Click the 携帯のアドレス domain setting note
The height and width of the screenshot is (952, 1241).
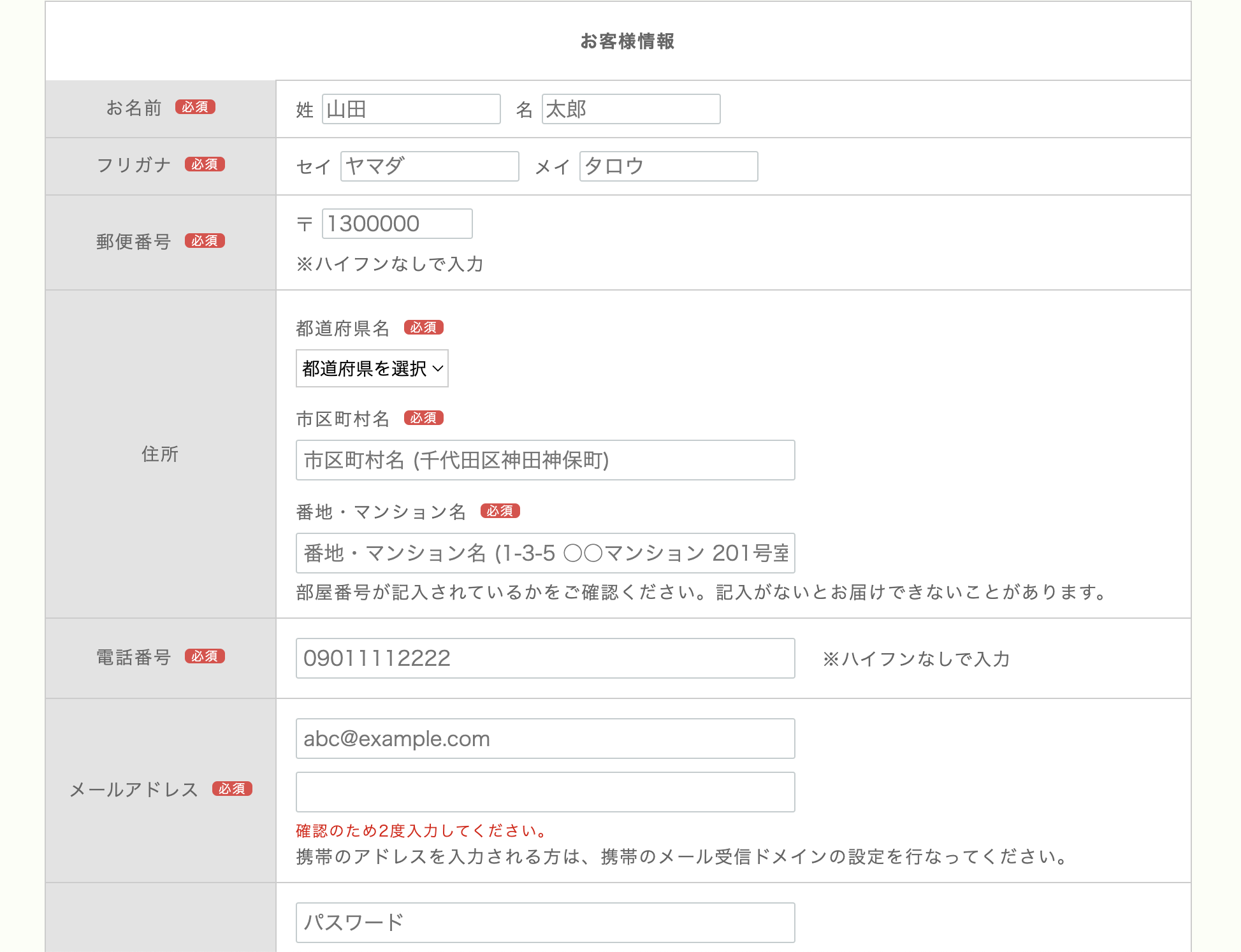click(682, 856)
